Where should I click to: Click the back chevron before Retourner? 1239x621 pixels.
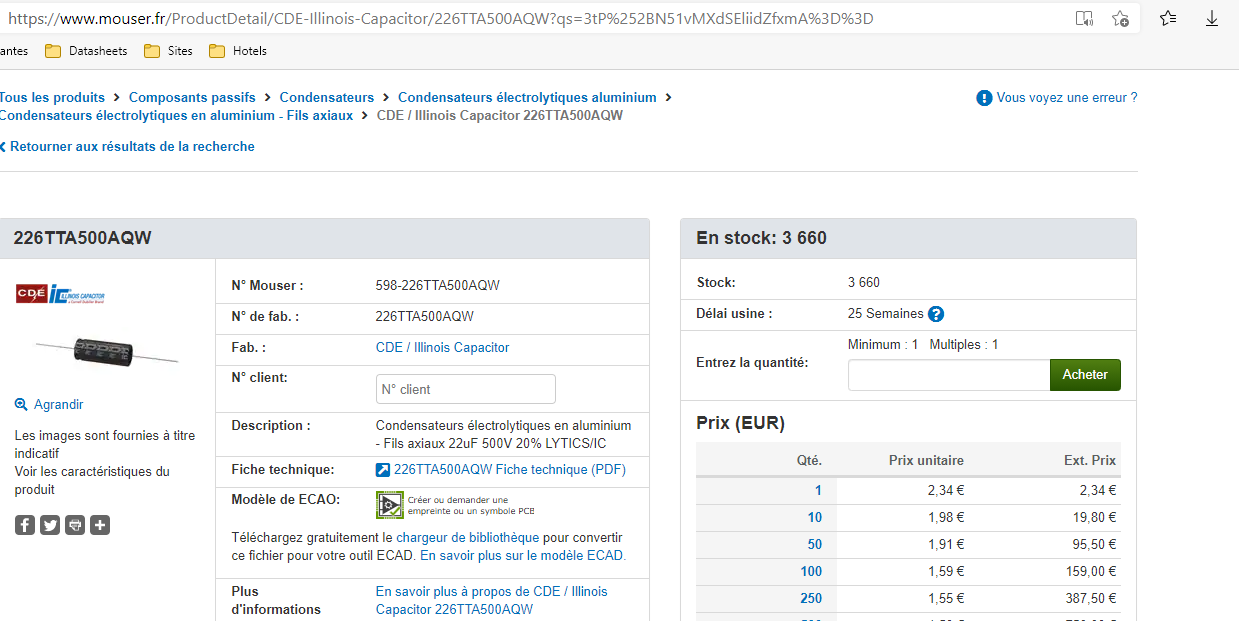[3, 147]
